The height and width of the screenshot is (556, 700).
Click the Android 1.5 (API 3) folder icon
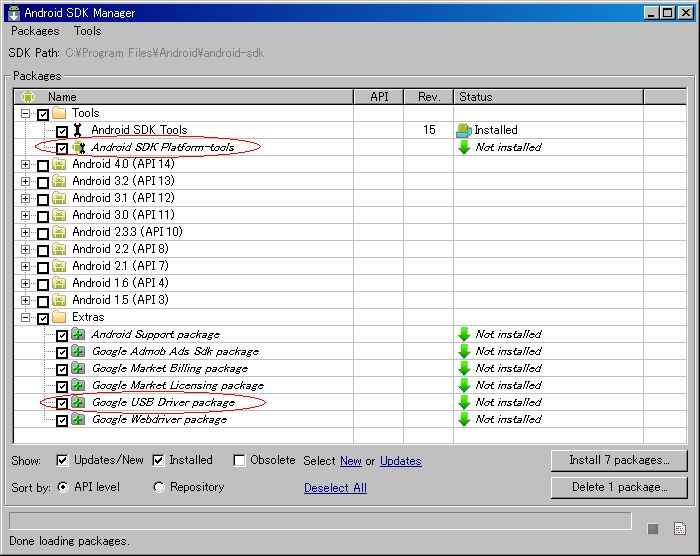click(x=59, y=300)
